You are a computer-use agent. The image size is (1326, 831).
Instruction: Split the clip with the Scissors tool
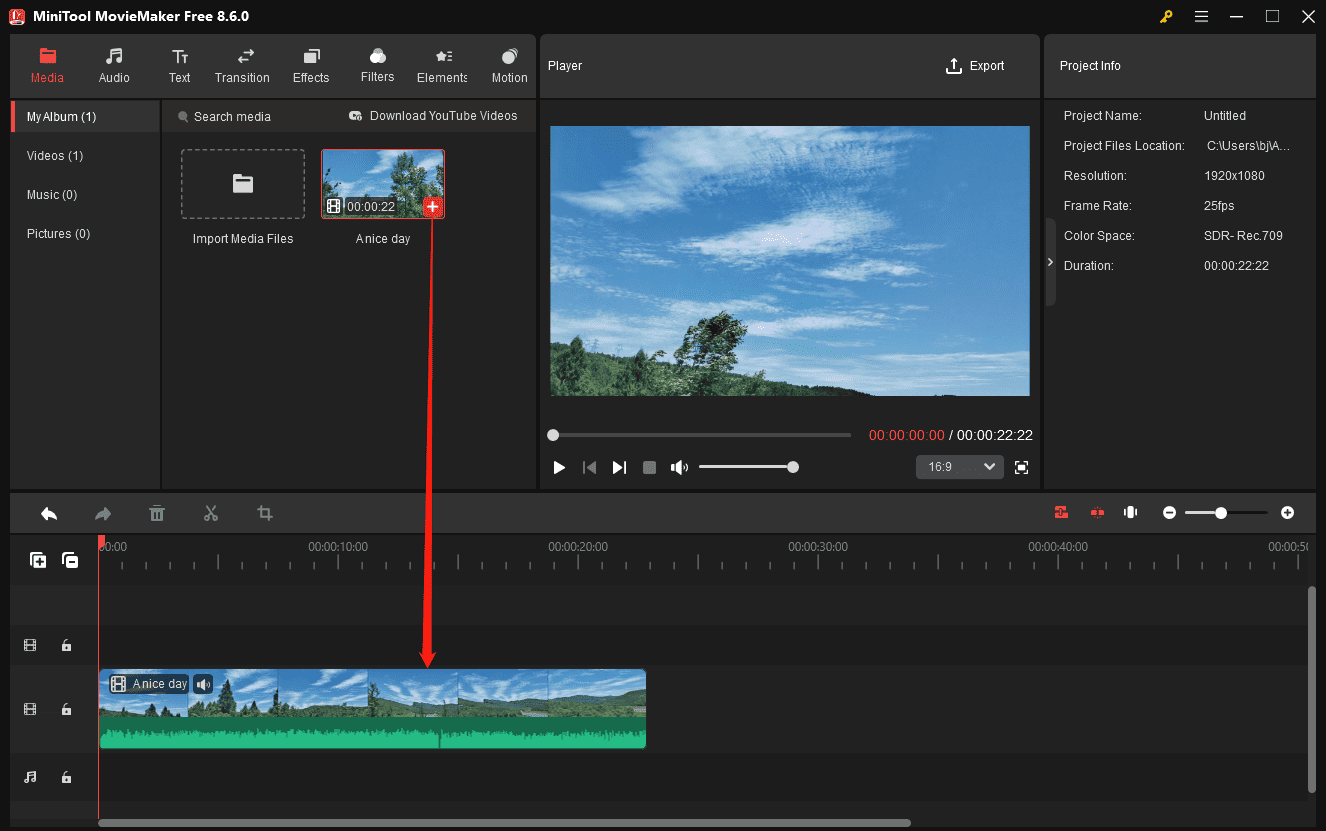(x=211, y=513)
